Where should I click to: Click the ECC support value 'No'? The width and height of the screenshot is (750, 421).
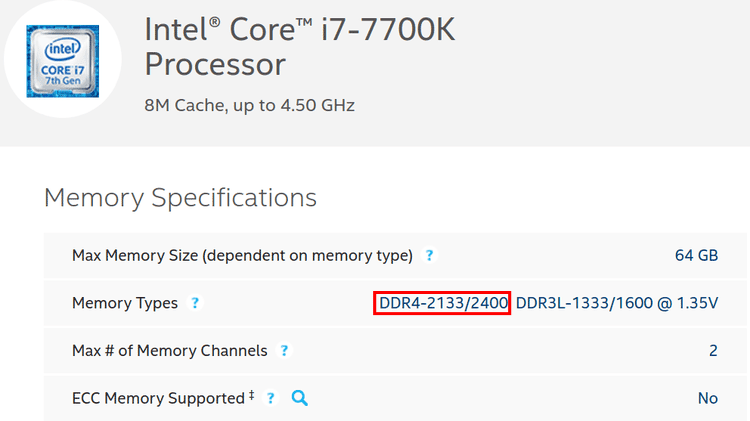tap(708, 398)
